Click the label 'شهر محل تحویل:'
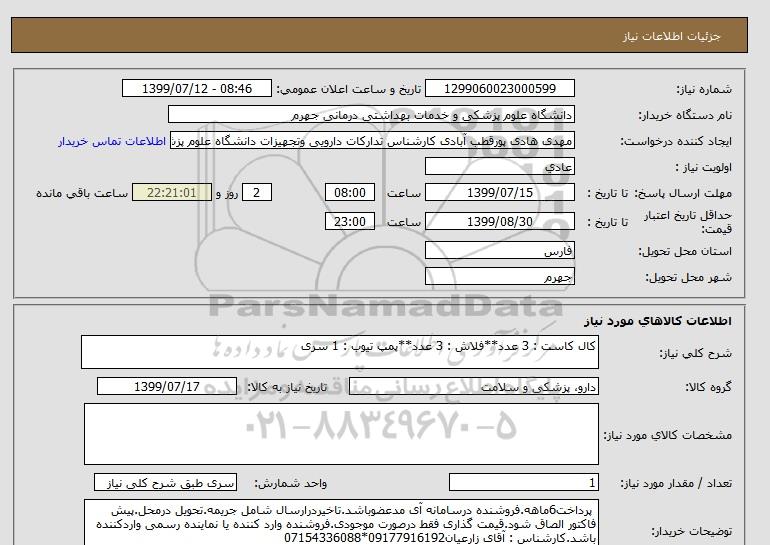 [688, 277]
